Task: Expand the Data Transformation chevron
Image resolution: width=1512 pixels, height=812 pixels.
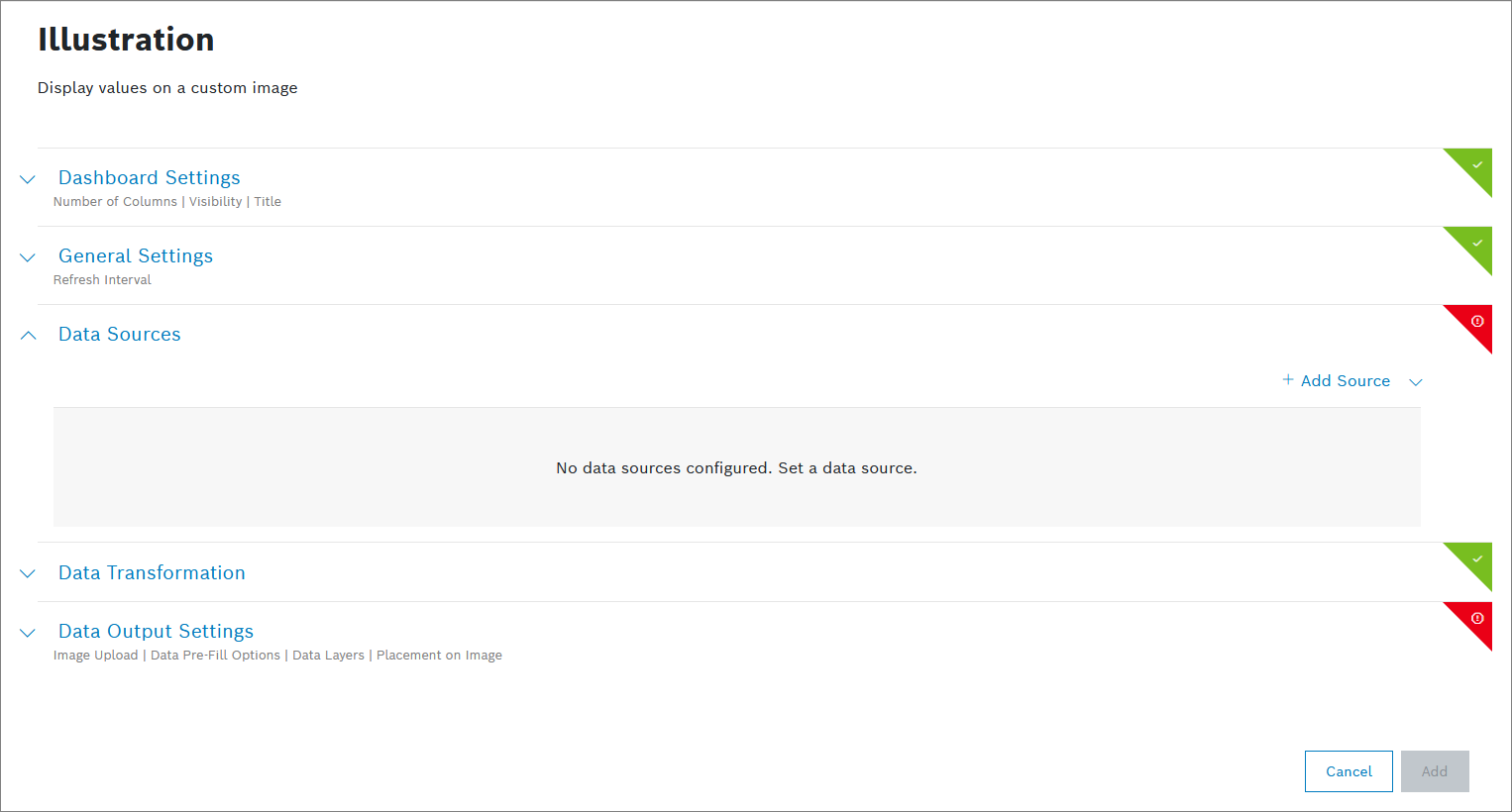Action: click(x=28, y=573)
